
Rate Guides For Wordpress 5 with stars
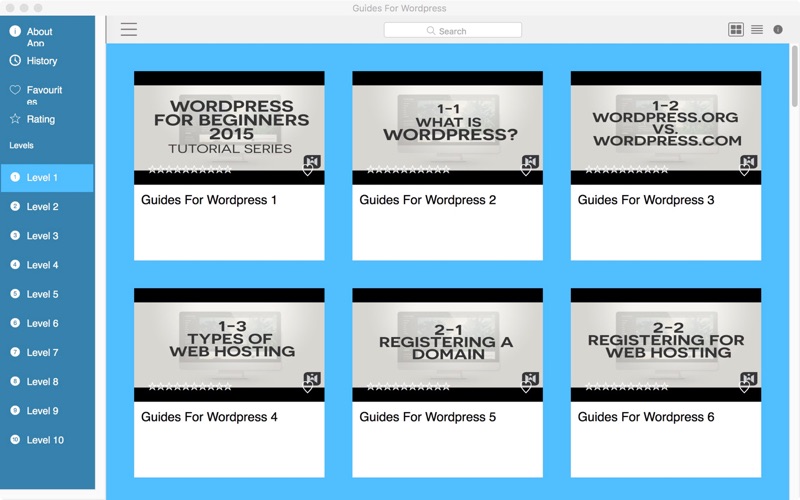[x=408, y=387]
